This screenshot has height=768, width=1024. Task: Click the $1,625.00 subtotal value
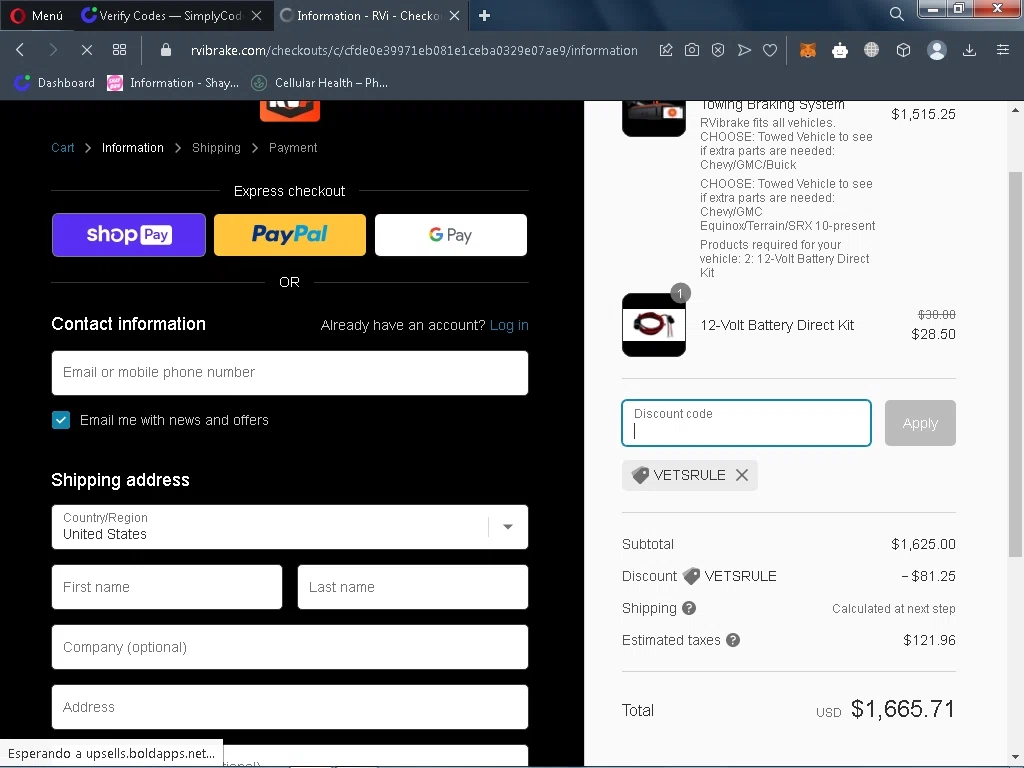click(x=923, y=545)
